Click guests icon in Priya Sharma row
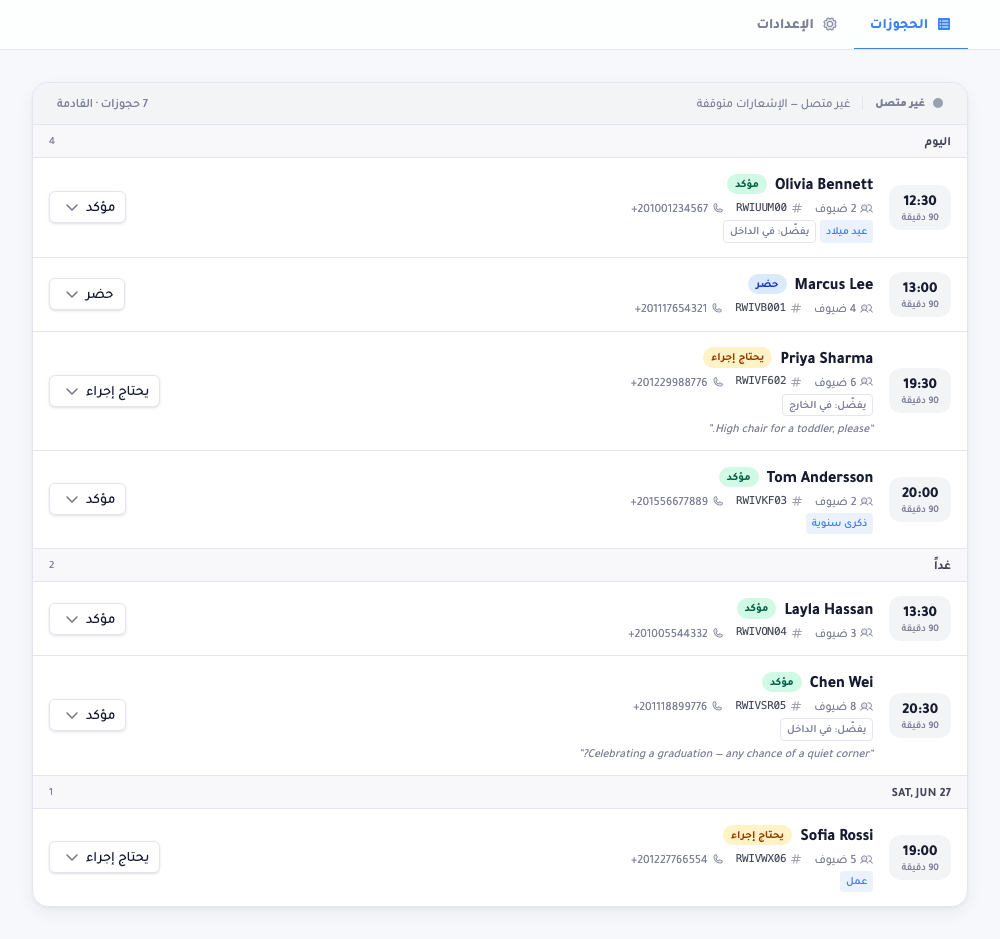Viewport: 1000px width, 939px height. pos(867,382)
